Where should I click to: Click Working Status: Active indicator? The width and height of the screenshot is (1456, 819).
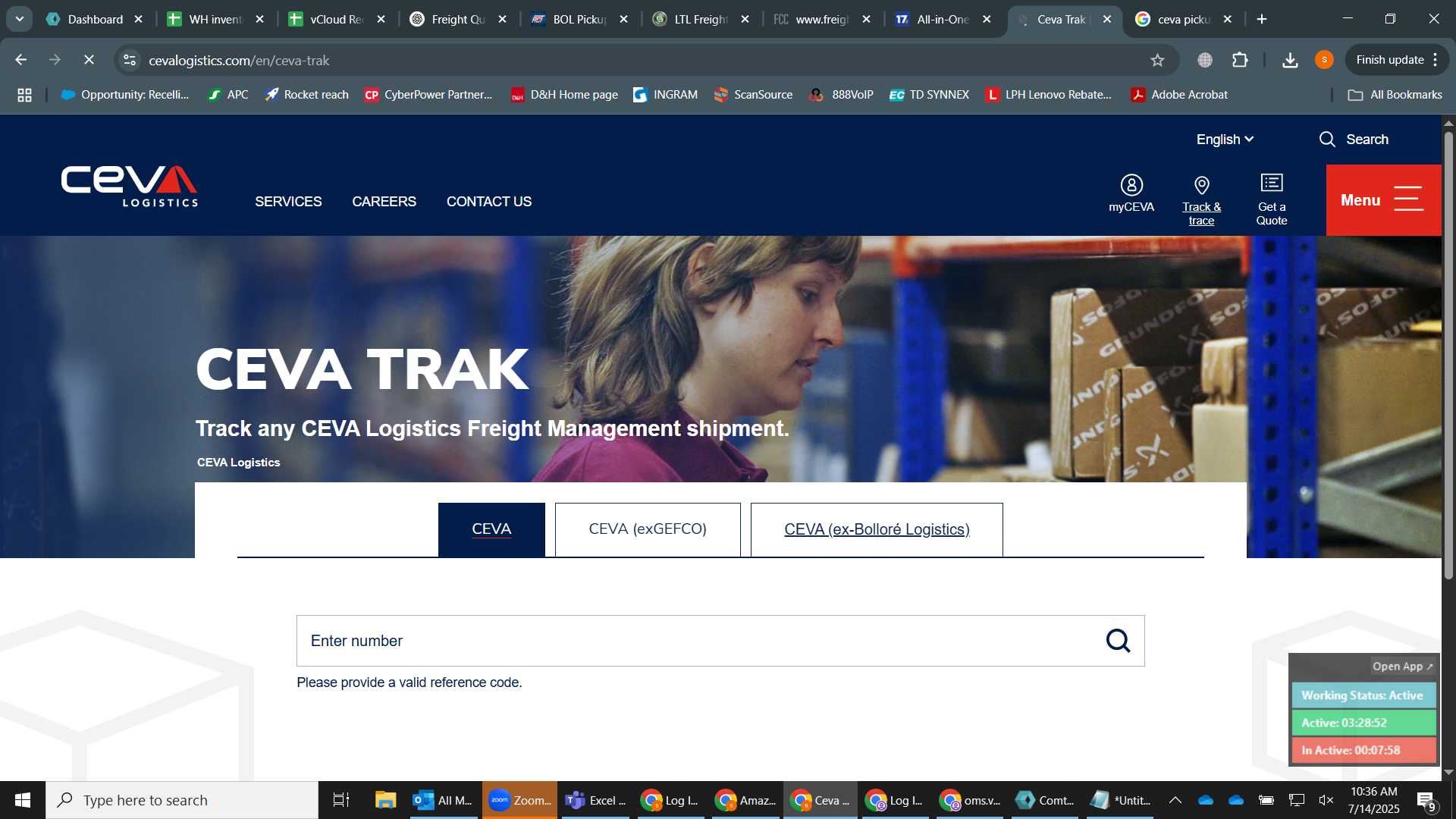tap(1363, 695)
